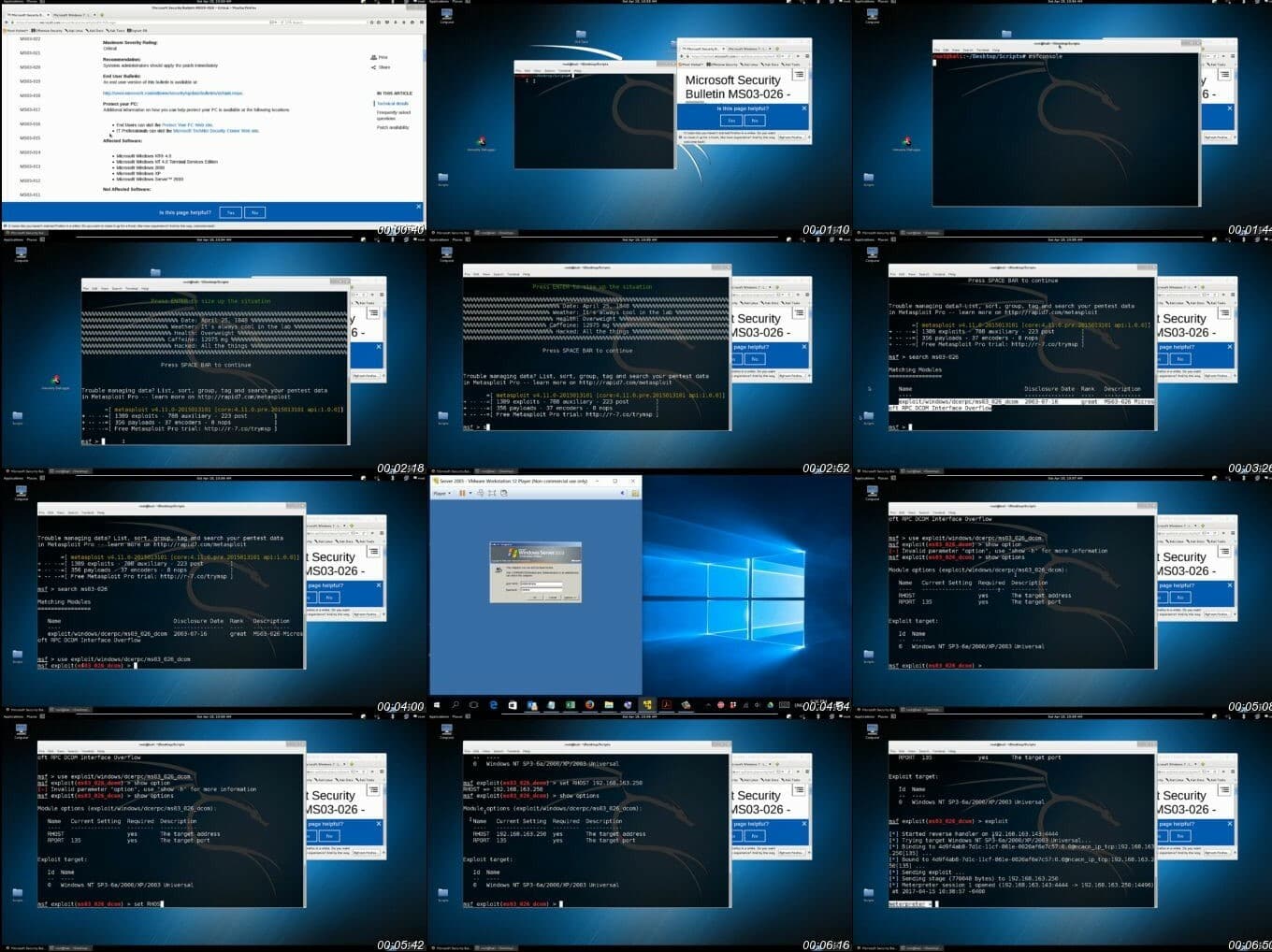Open the VMware Player dropdown menu

(x=441, y=493)
